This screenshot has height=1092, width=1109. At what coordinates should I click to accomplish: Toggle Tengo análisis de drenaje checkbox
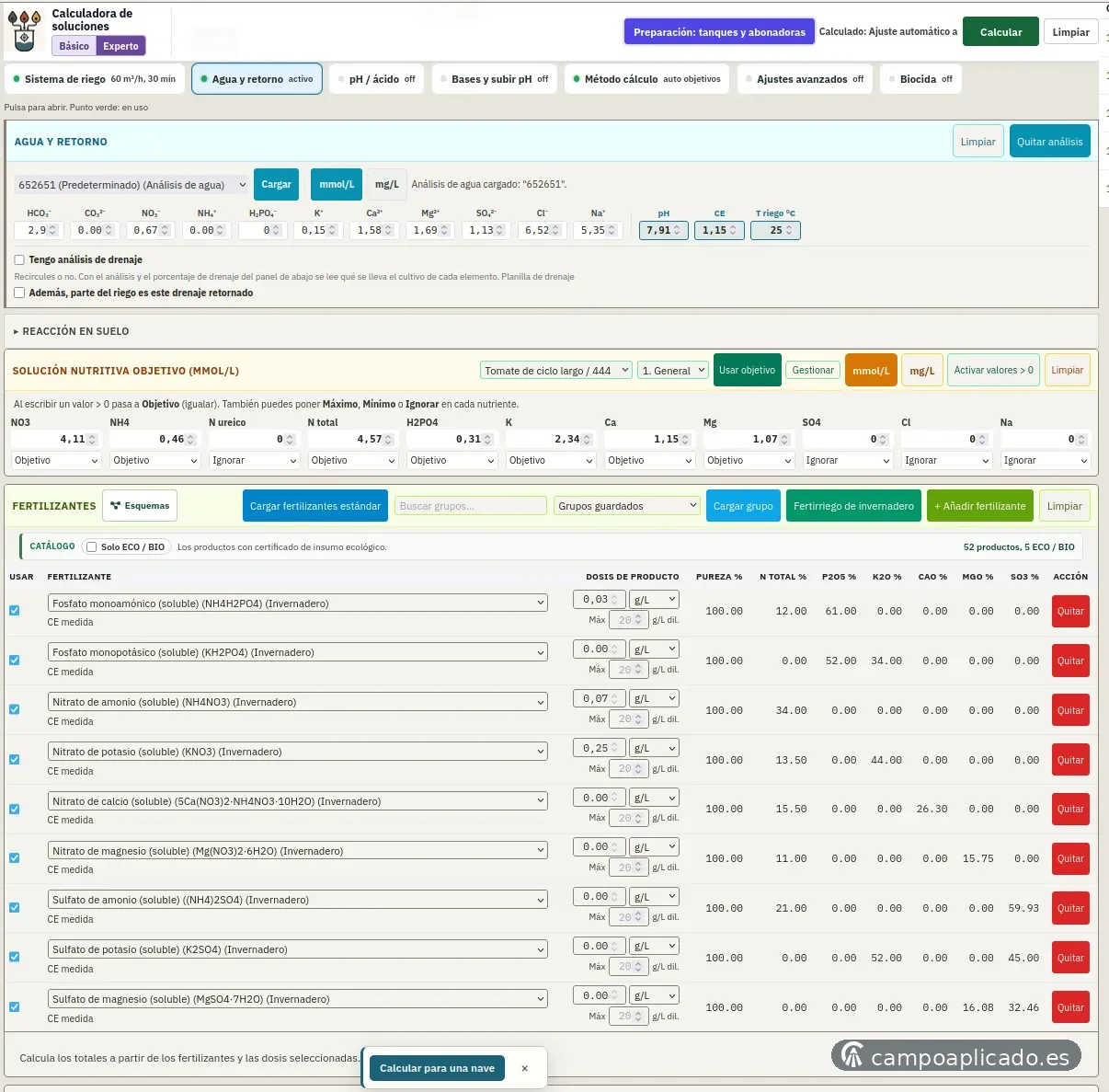pyautogui.click(x=19, y=260)
